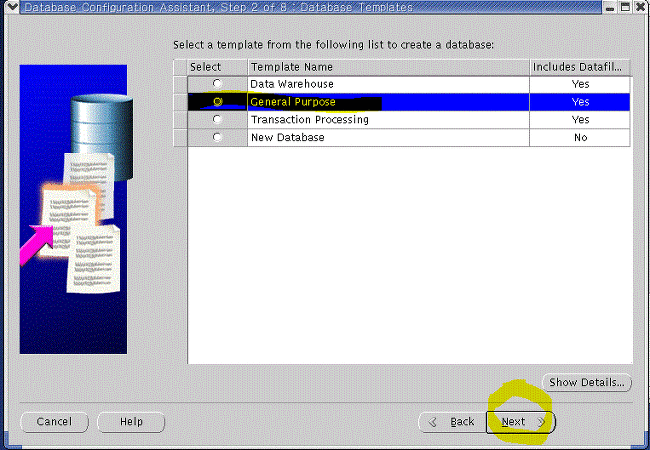Click Show Details button
This screenshot has width=650, height=450.
click(587, 382)
